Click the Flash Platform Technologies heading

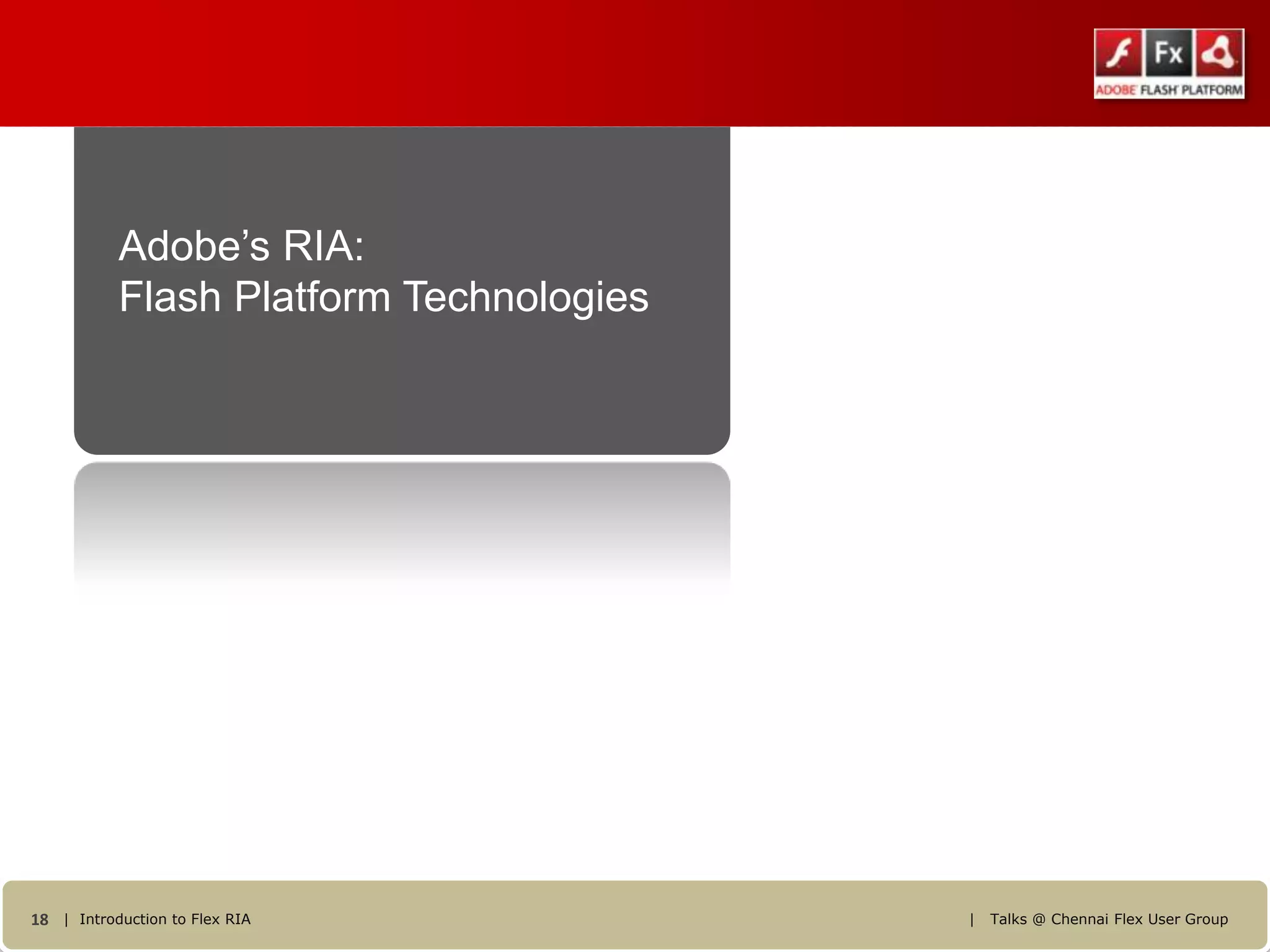point(383,297)
